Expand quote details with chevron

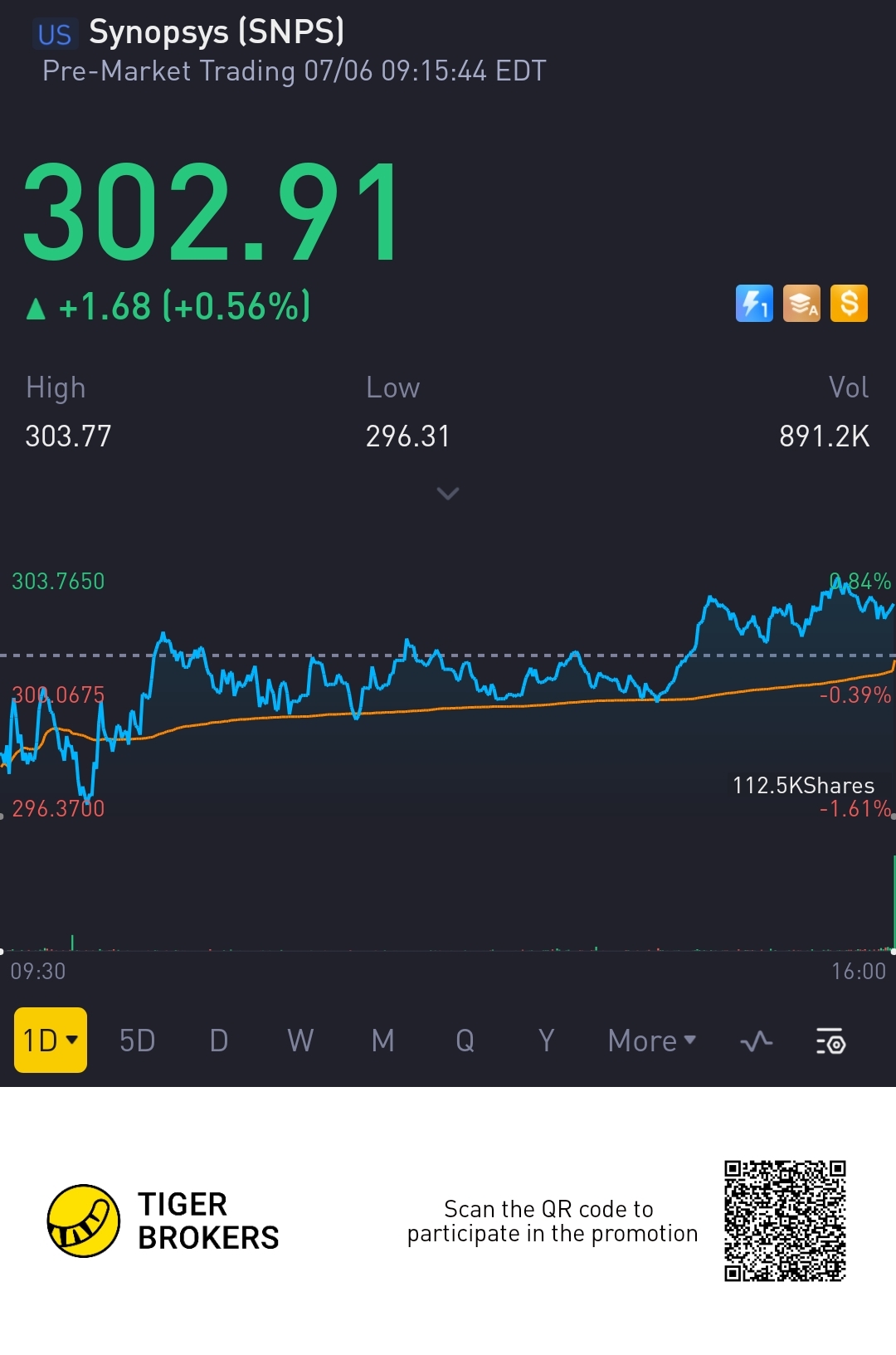(x=448, y=494)
